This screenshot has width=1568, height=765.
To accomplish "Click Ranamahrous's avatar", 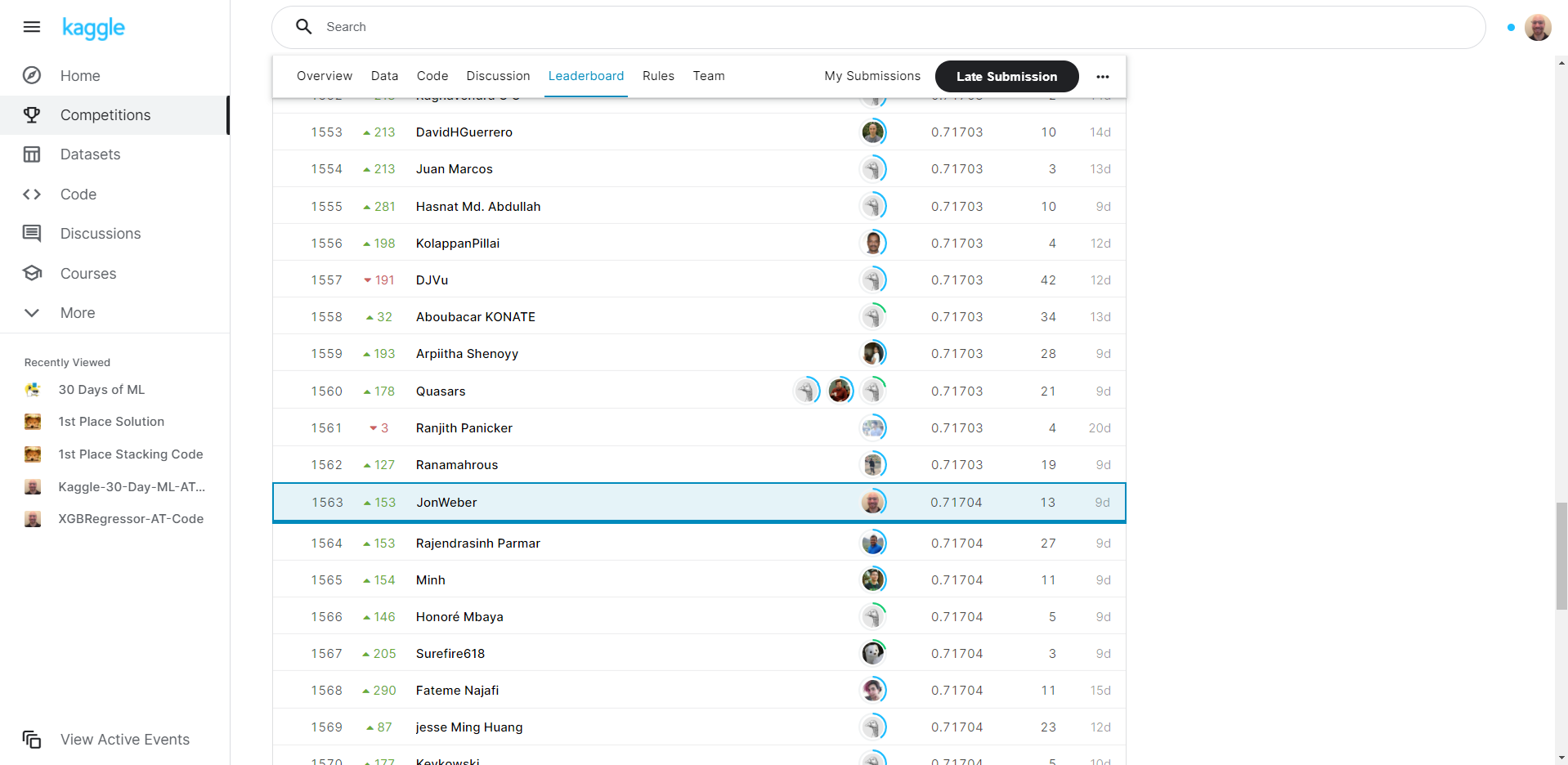I will pyautogui.click(x=873, y=464).
